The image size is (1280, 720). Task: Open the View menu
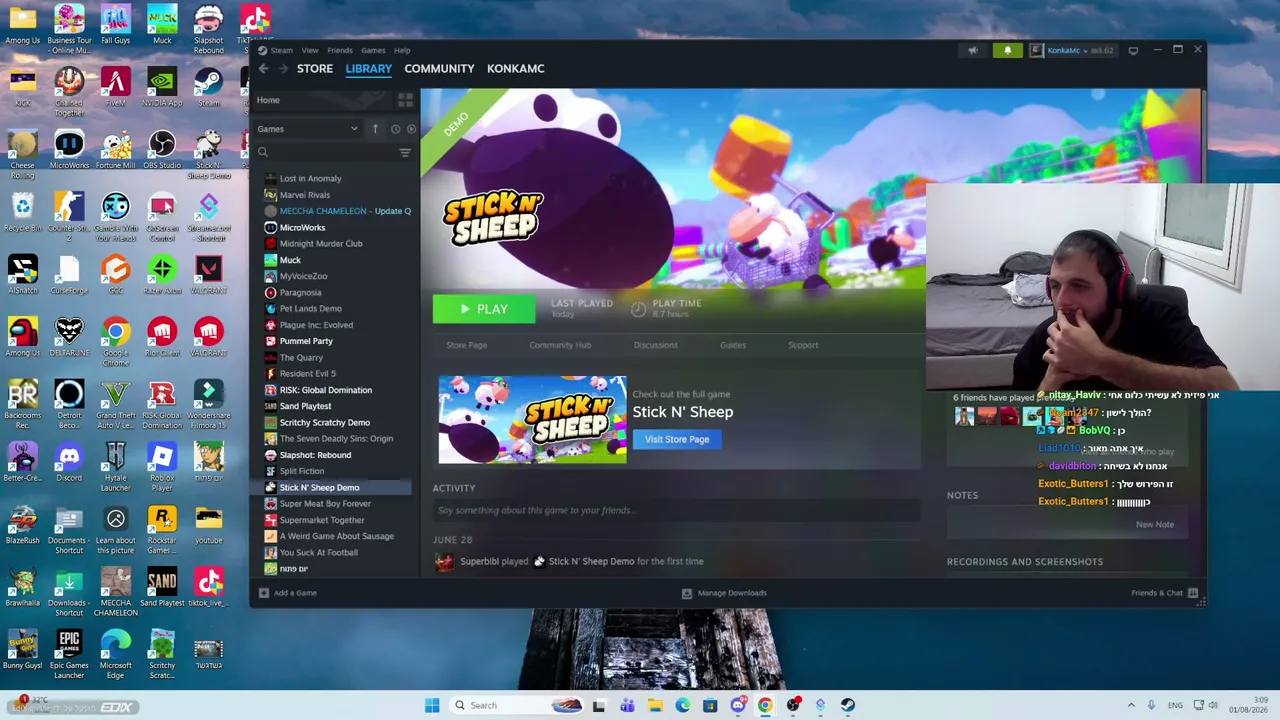[x=310, y=50]
